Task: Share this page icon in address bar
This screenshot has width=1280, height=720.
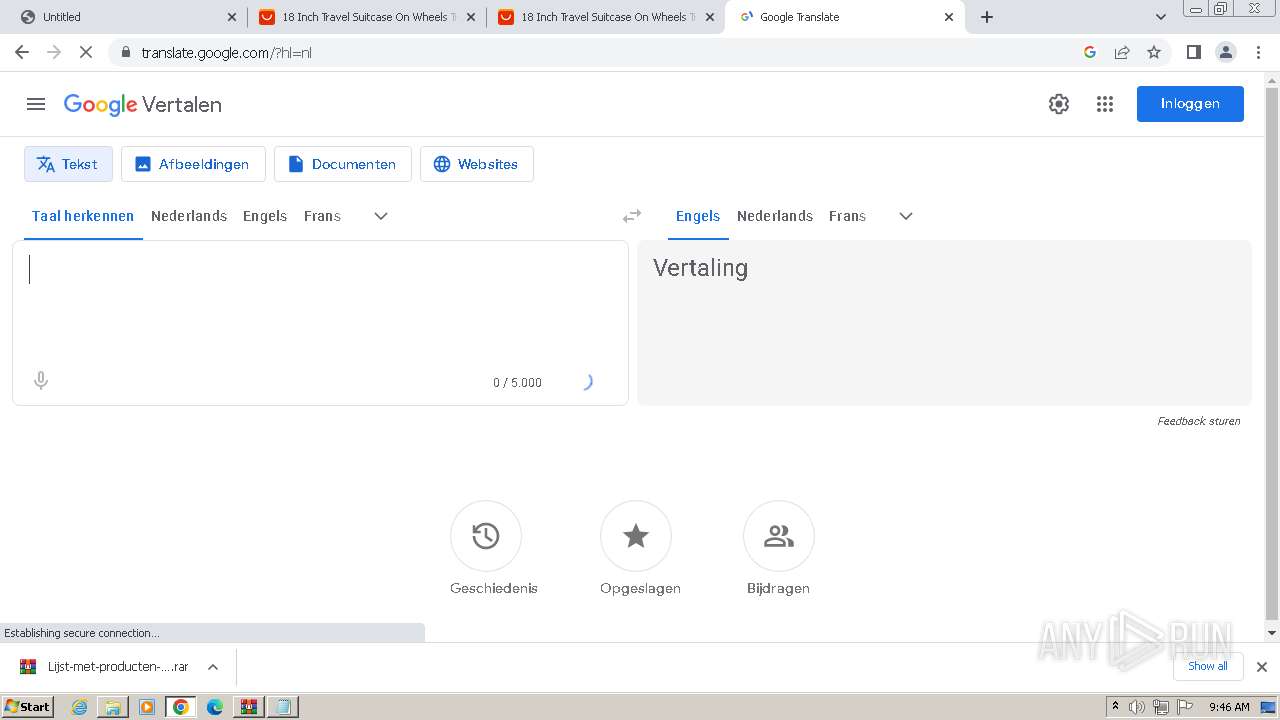Action: (1122, 52)
